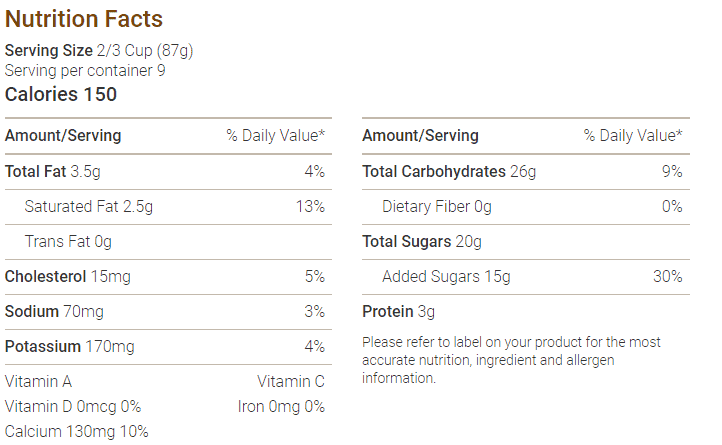This screenshot has height=445, width=722.
Task: Select the Calcium 130mg 10% line
Action: [x=76, y=432]
